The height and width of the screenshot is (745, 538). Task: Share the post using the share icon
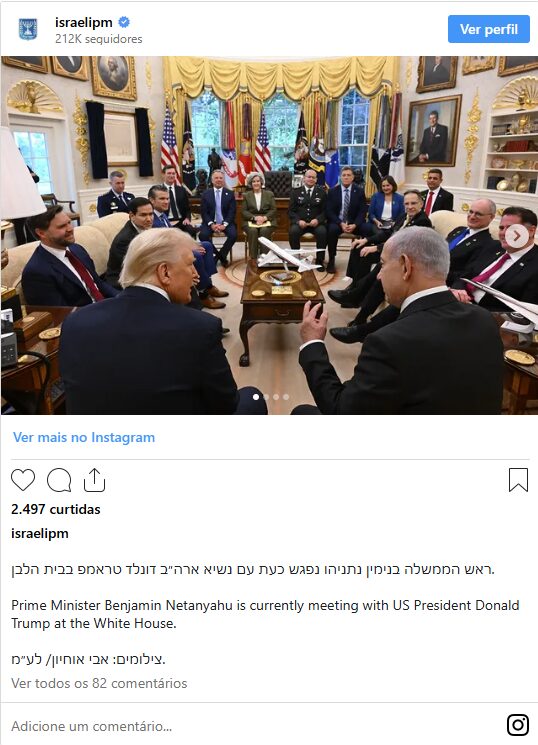coord(94,479)
